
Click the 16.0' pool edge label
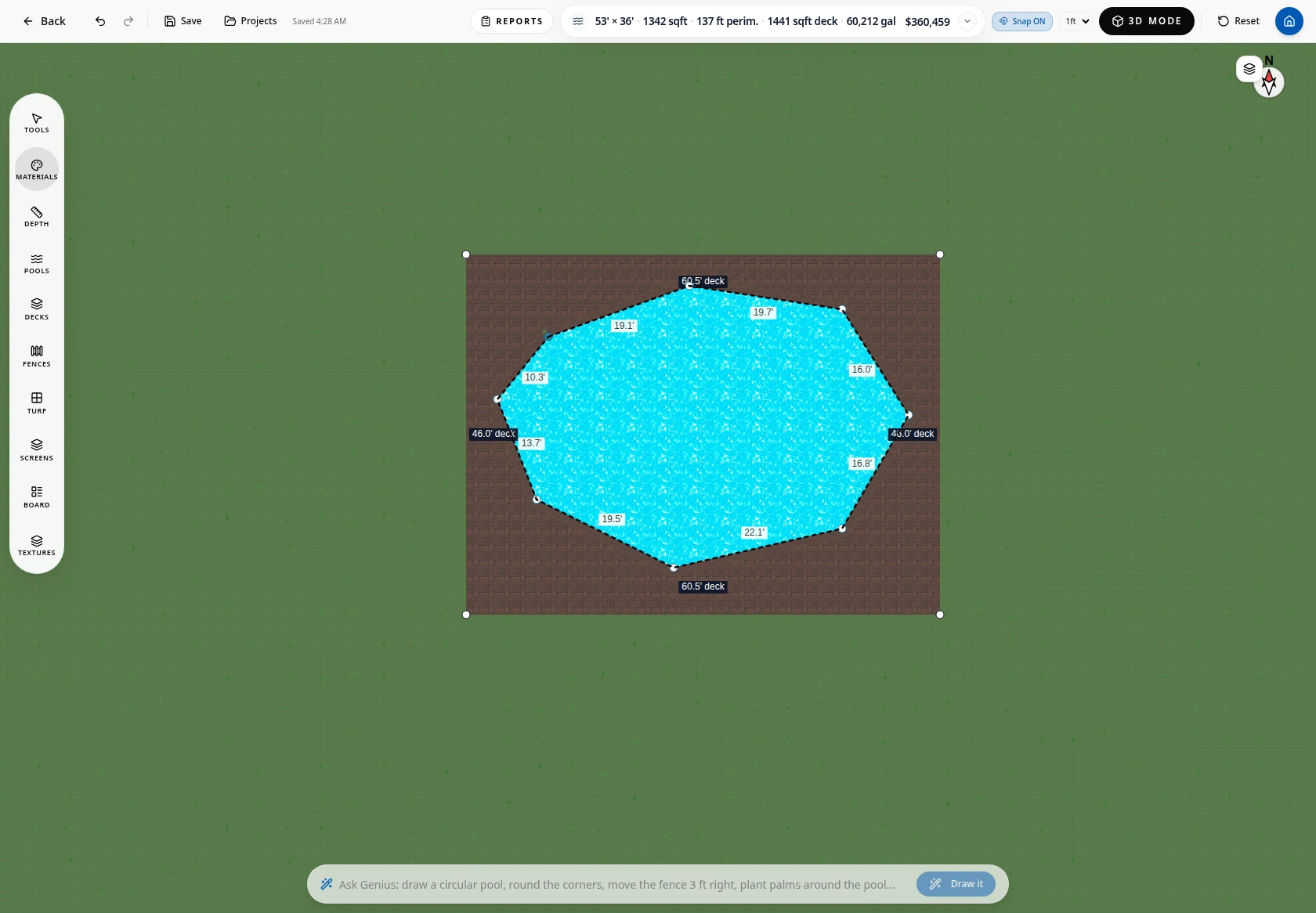click(862, 370)
